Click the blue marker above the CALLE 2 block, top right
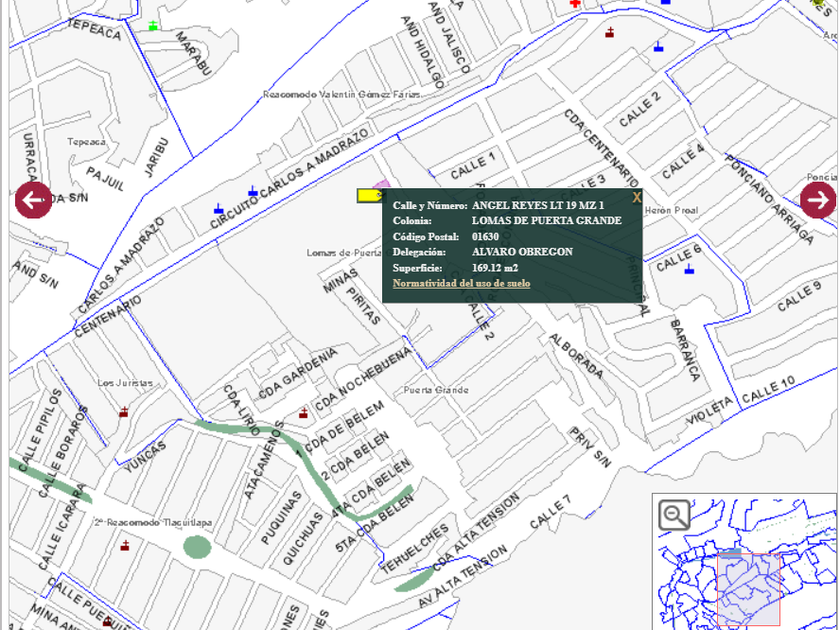This screenshot has height=630, width=840. tap(658, 47)
